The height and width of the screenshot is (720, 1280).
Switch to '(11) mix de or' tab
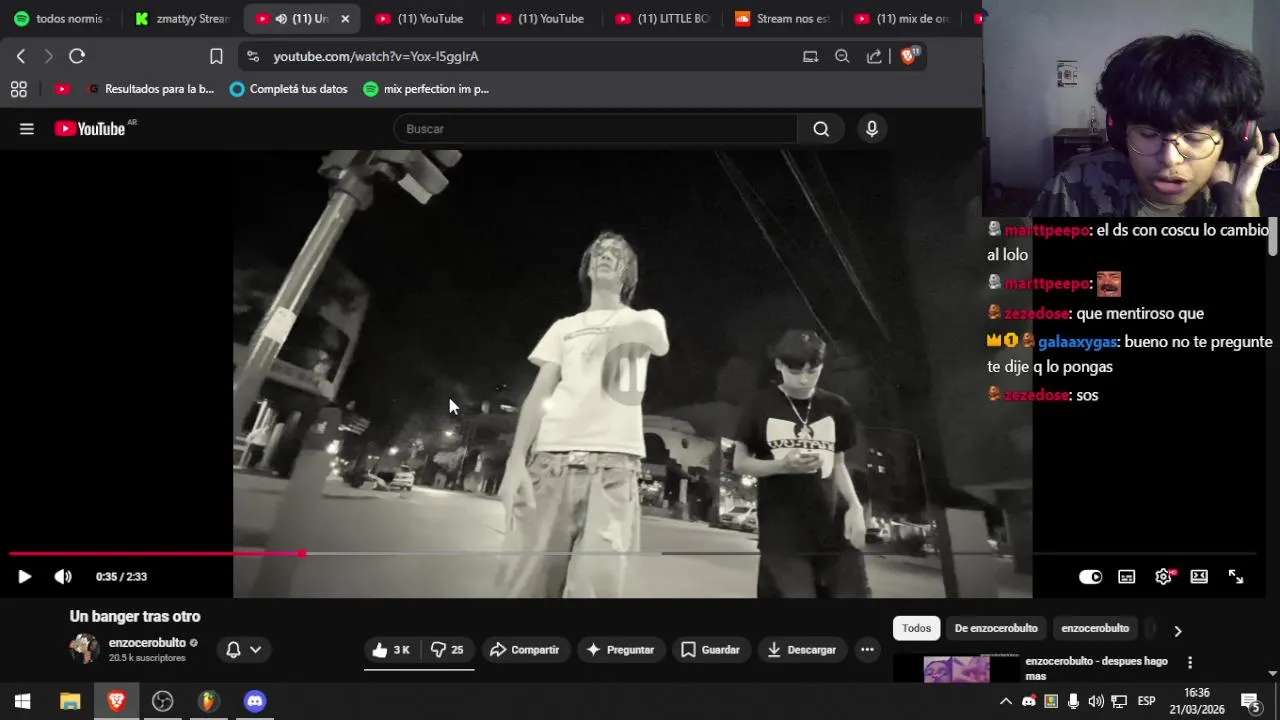903,19
